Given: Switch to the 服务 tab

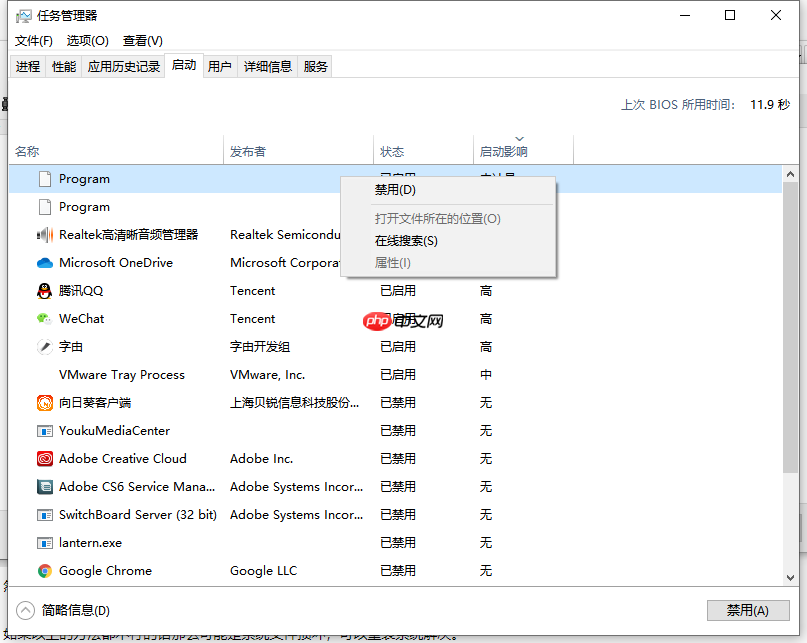Looking at the screenshot, I should (x=315, y=66).
